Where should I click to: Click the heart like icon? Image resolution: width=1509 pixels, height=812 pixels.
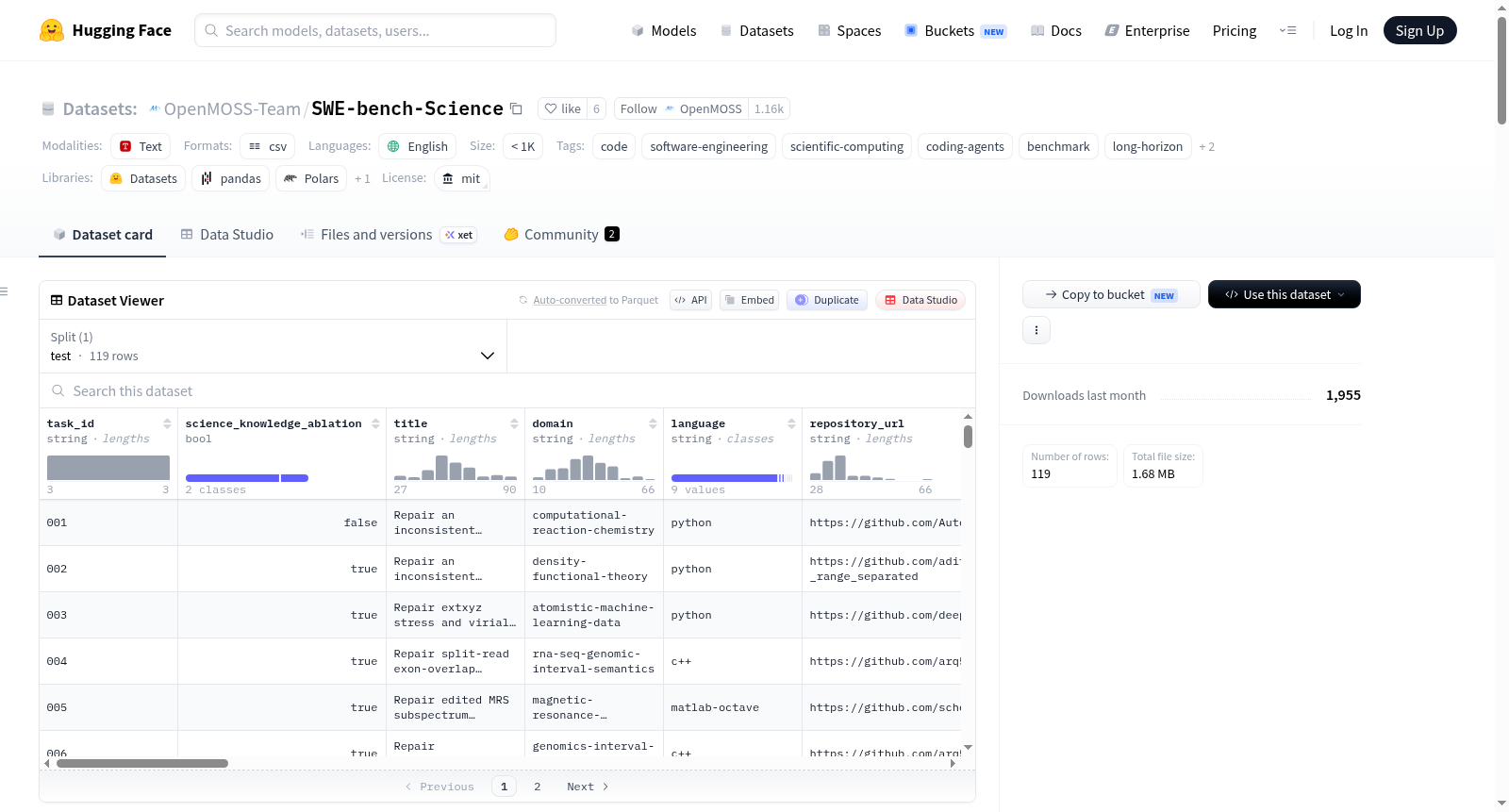[551, 108]
